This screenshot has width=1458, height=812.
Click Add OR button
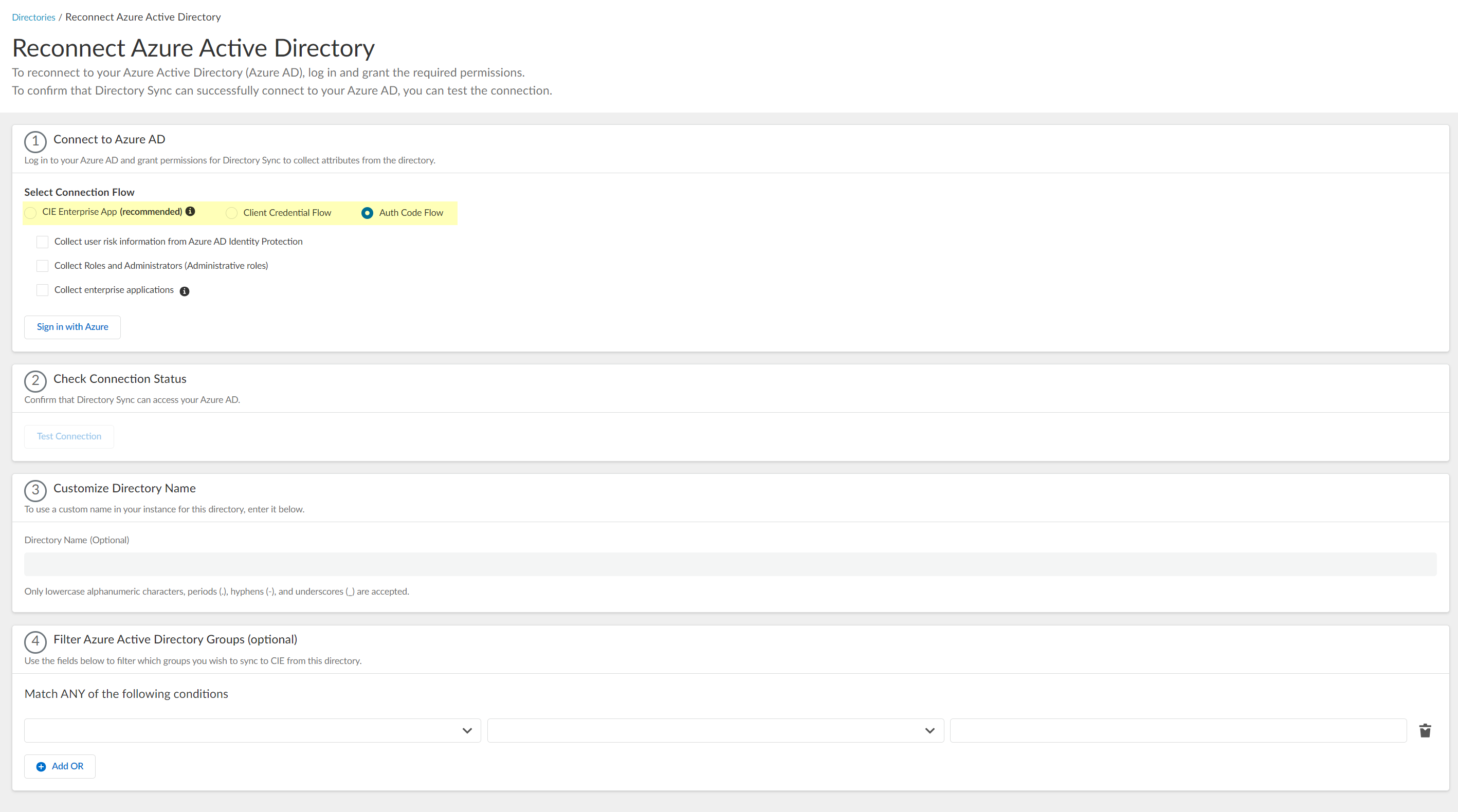tap(60, 766)
